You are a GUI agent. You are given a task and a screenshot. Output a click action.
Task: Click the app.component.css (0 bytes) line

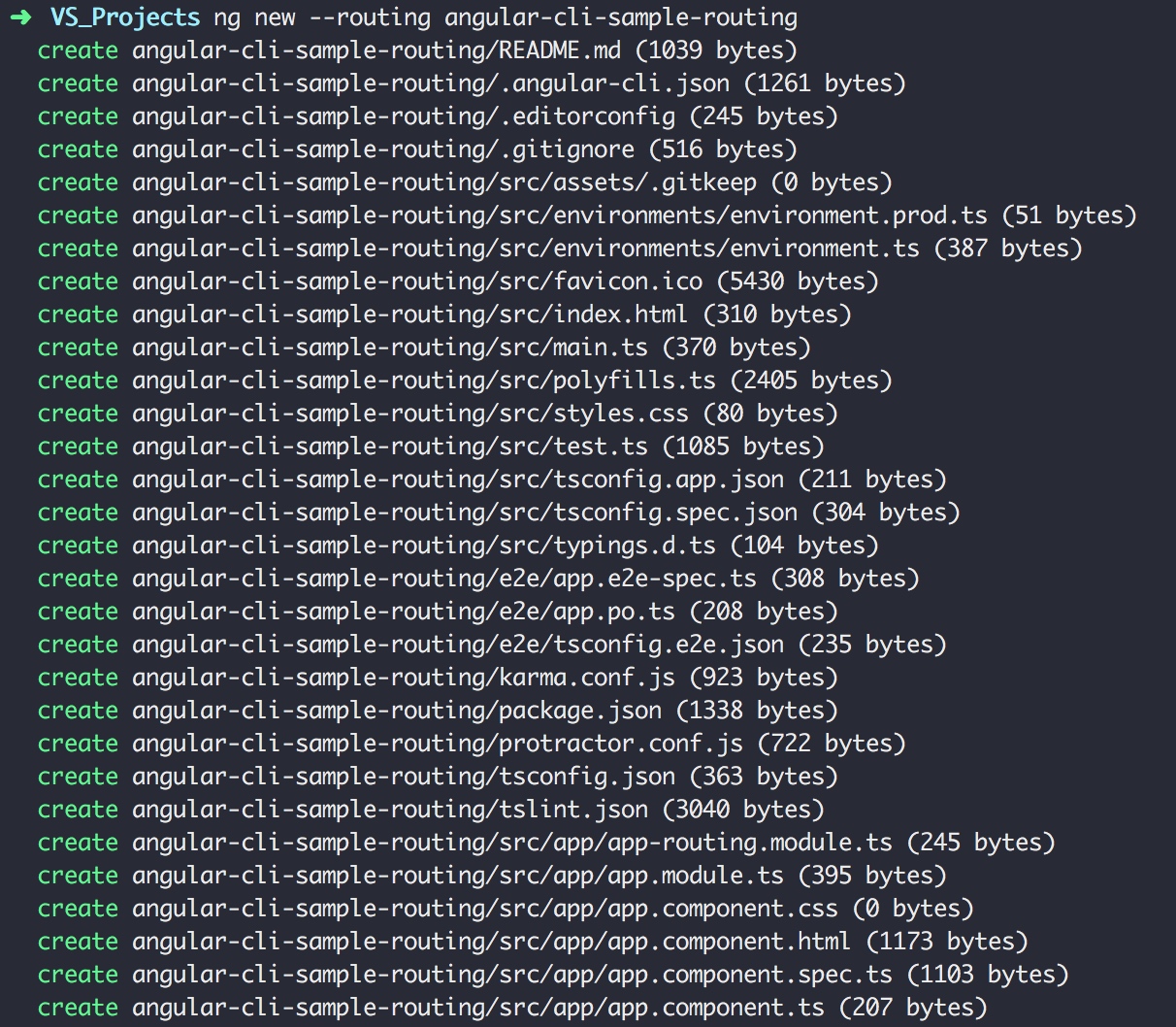(x=506, y=909)
